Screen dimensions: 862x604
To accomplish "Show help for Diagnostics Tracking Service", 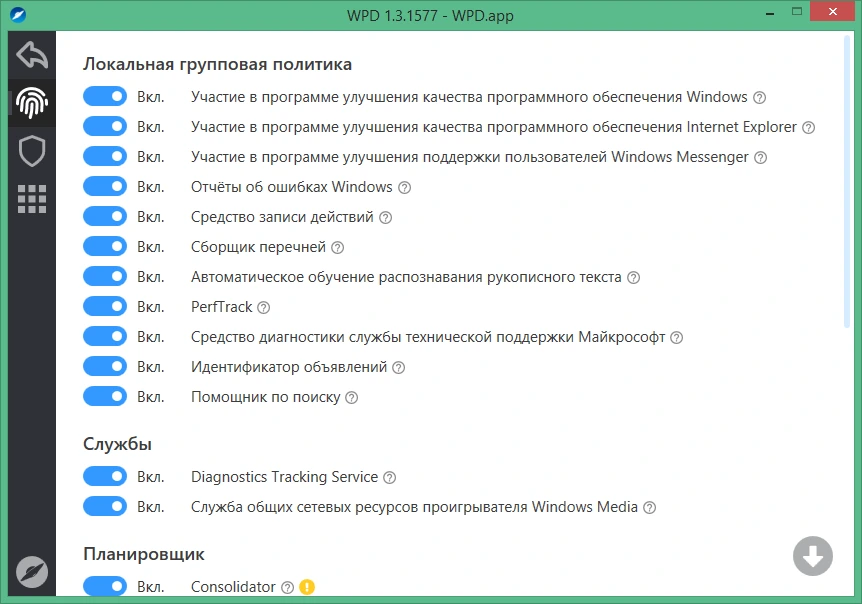I will [x=390, y=478].
